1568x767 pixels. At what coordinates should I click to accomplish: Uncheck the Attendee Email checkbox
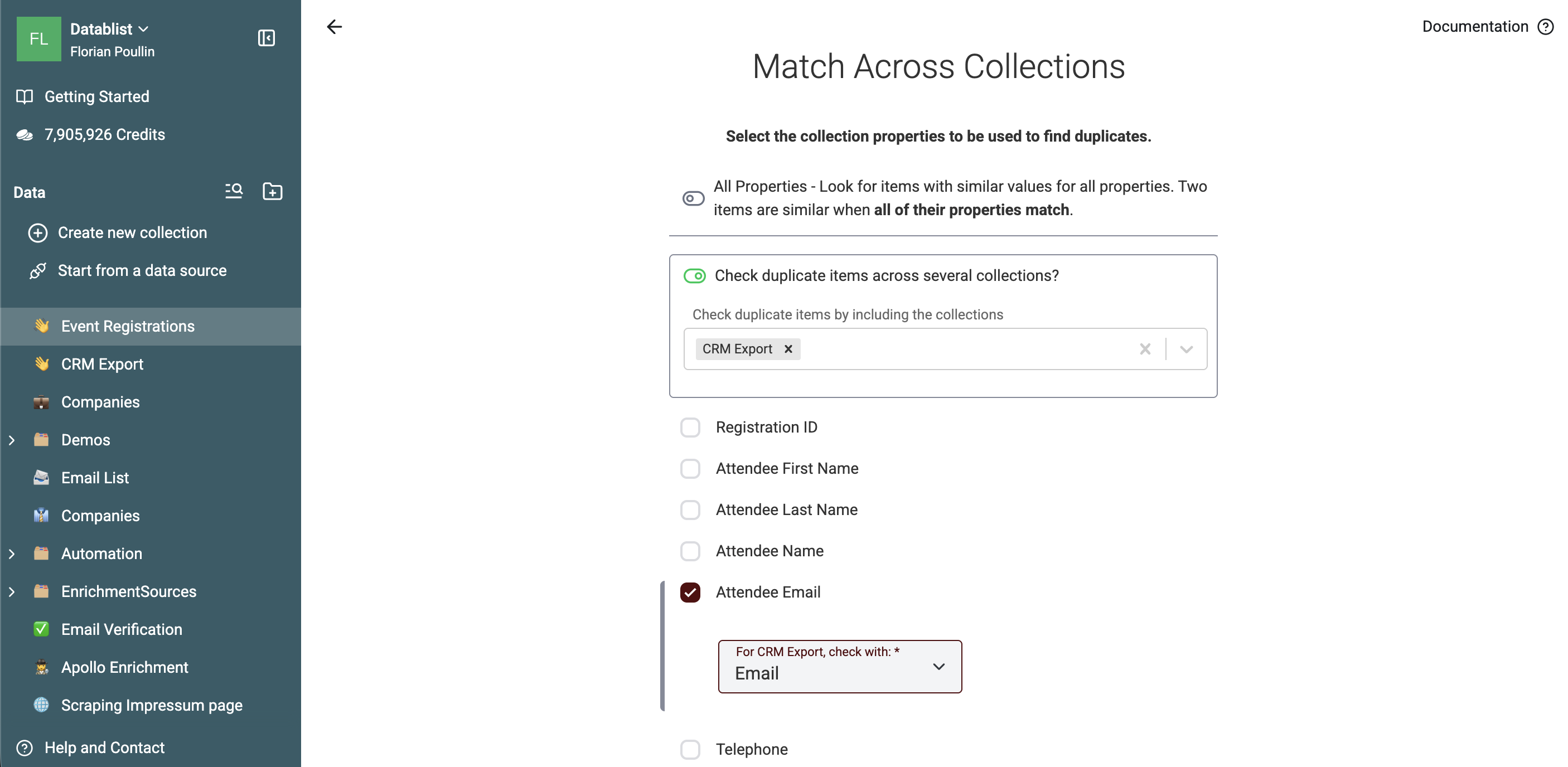point(690,592)
